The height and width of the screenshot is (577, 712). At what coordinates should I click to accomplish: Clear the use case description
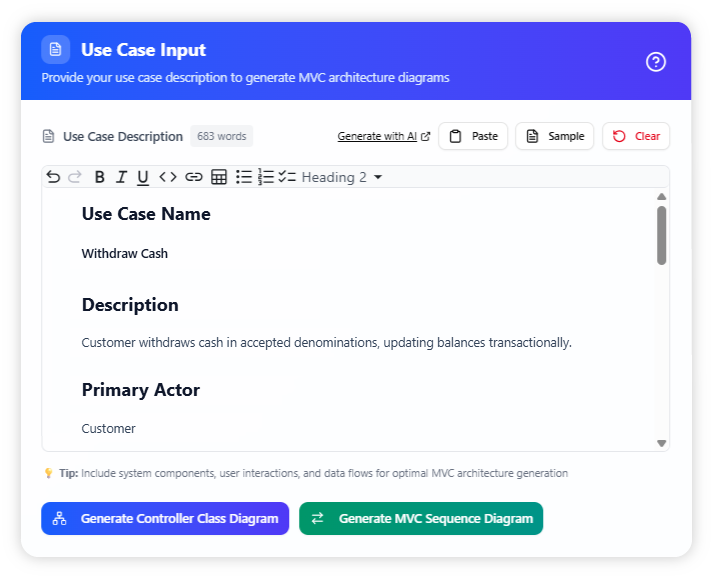coord(636,136)
